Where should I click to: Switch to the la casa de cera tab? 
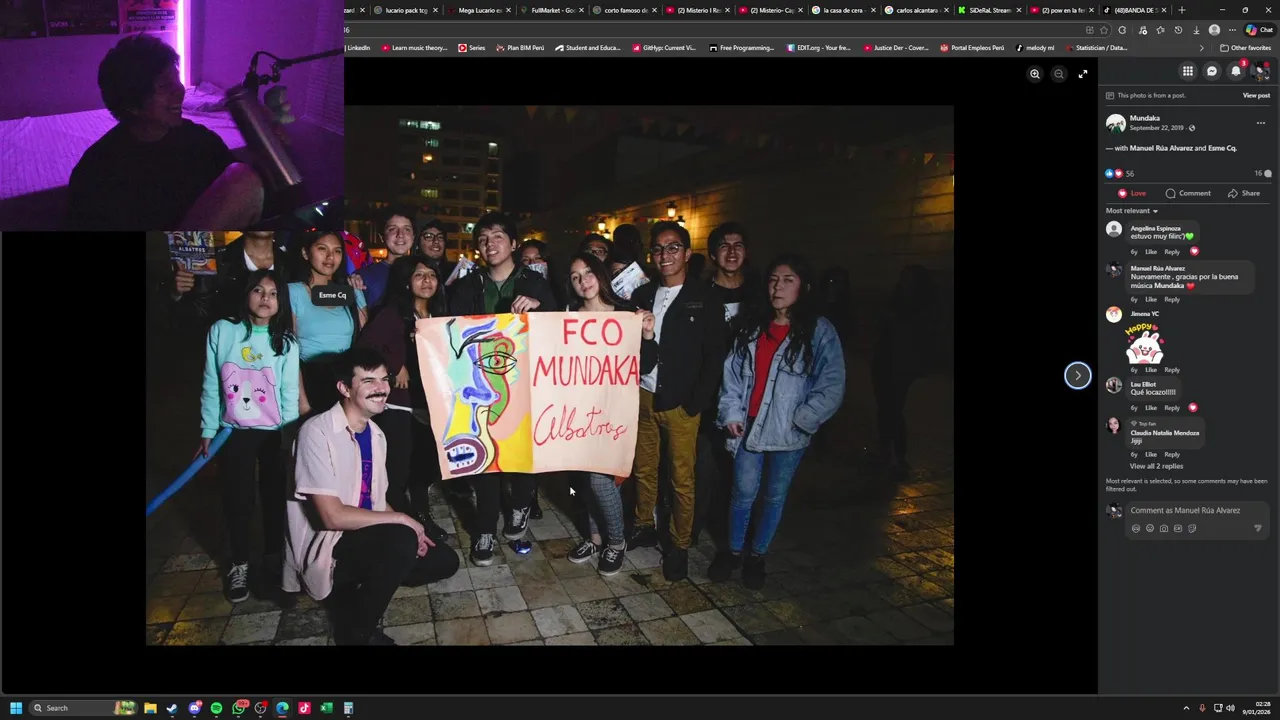(x=843, y=10)
